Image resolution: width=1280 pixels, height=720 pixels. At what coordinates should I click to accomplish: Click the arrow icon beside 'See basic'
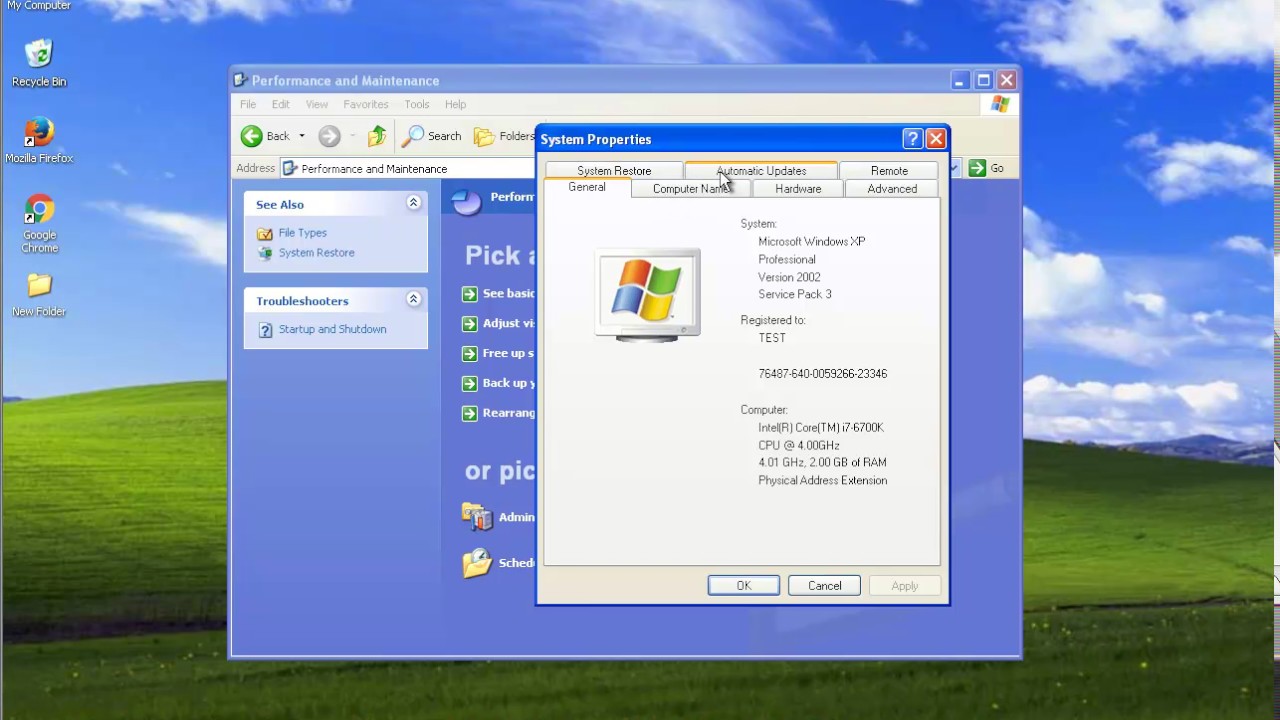click(470, 294)
